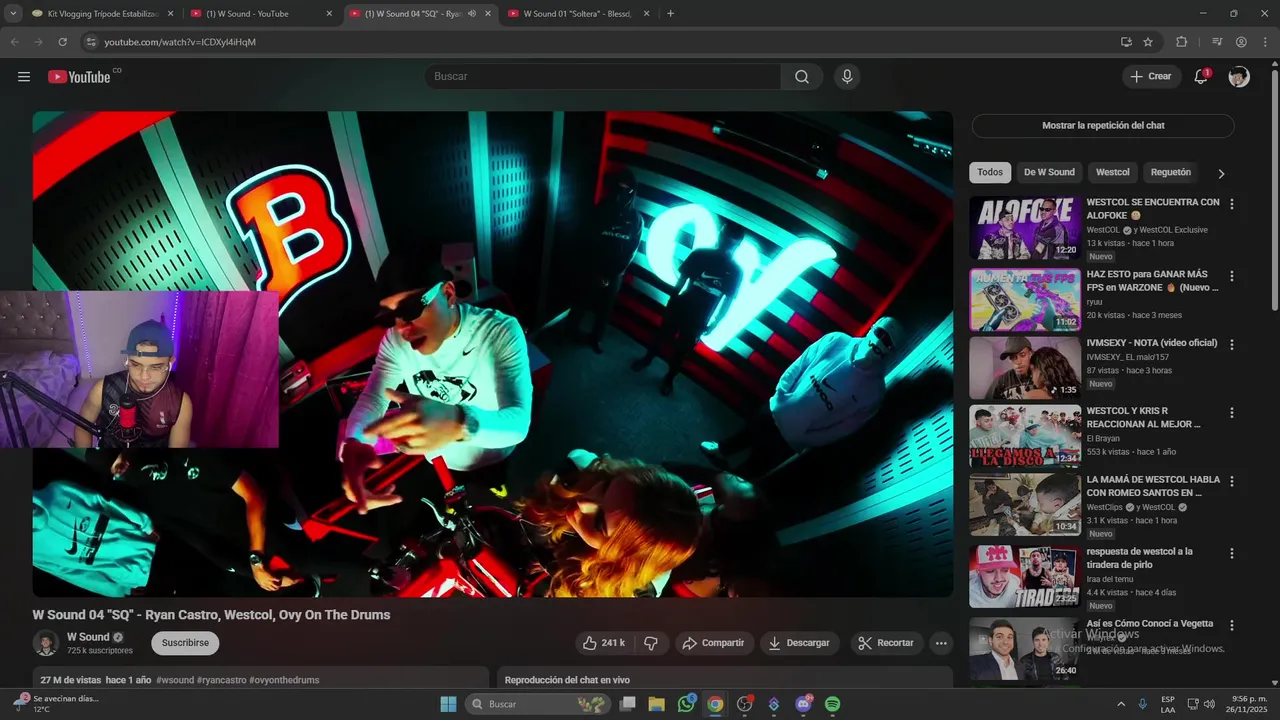The height and width of the screenshot is (720, 1280).
Task: Click the Chrome address bar URL
Action: click(180, 42)
